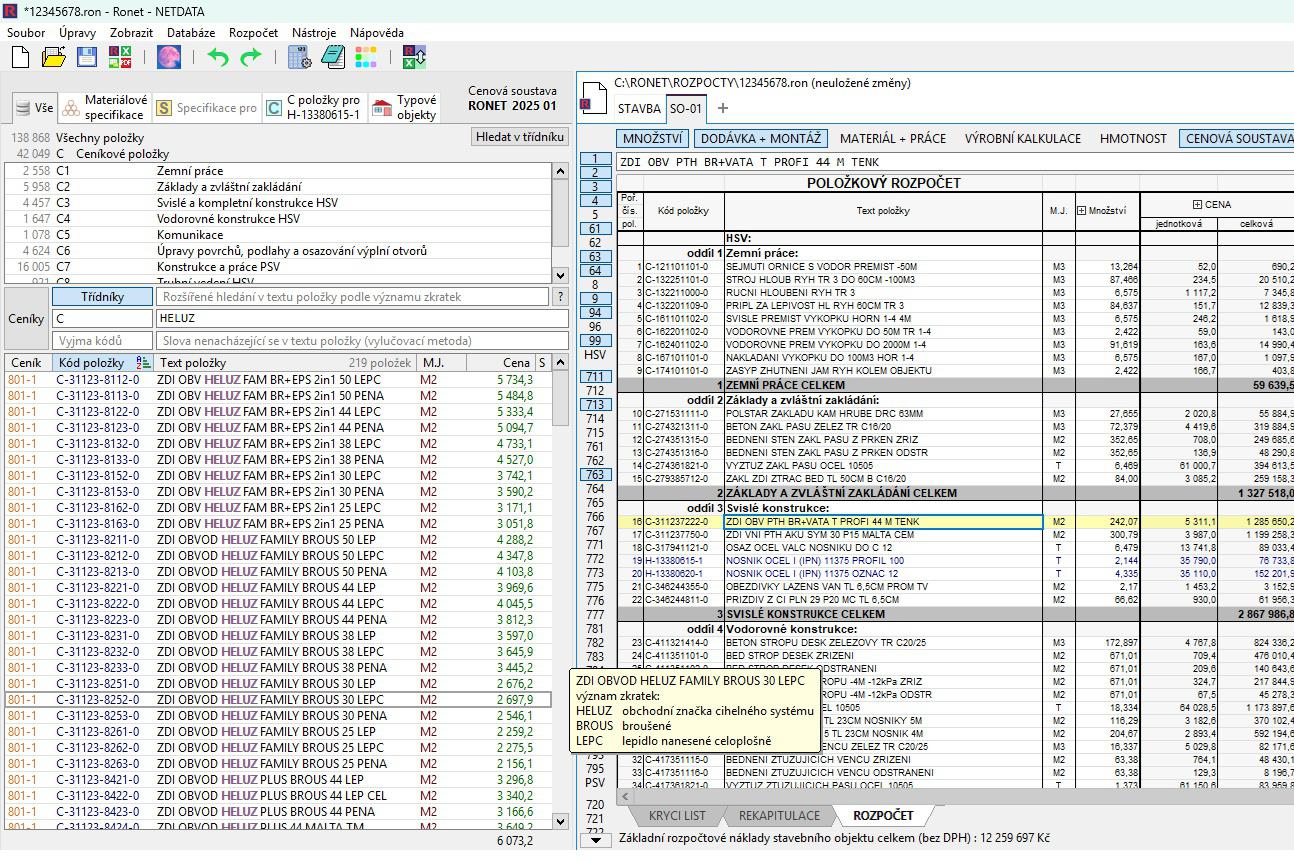Open the Nápověda menu
The image size is (1294, 862).
click(377, 33)
